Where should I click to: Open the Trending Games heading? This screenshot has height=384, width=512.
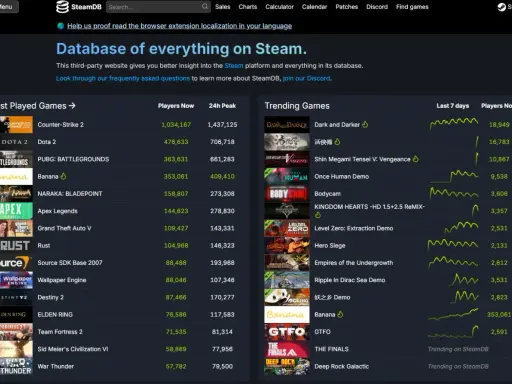[297, 106]
